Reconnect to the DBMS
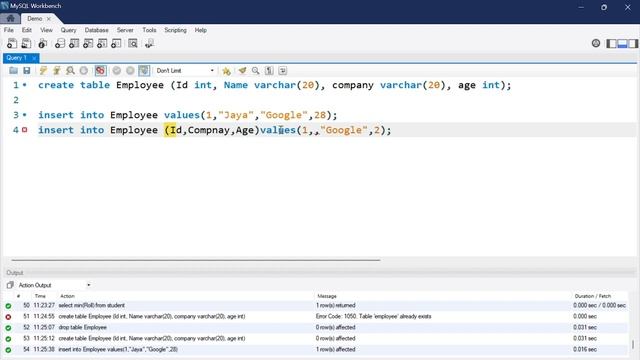 tap(149, 43)
